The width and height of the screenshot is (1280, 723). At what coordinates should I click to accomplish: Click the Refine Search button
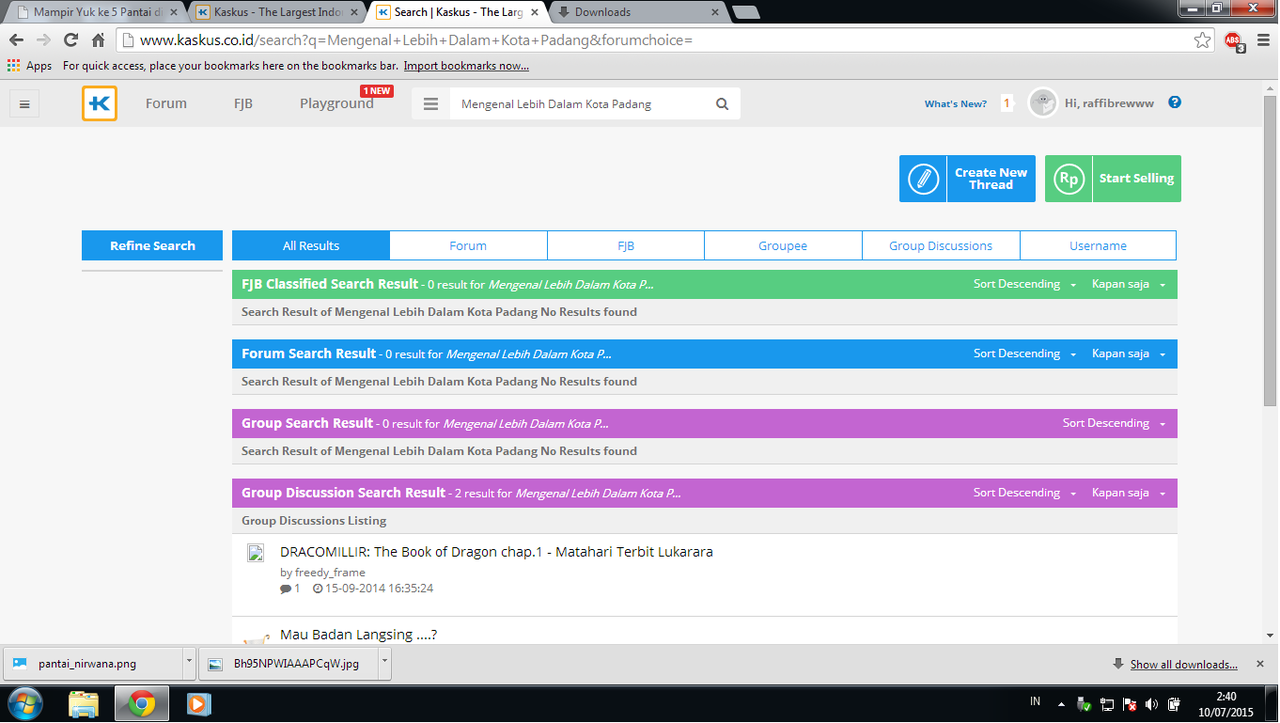[x=152, y=245]
